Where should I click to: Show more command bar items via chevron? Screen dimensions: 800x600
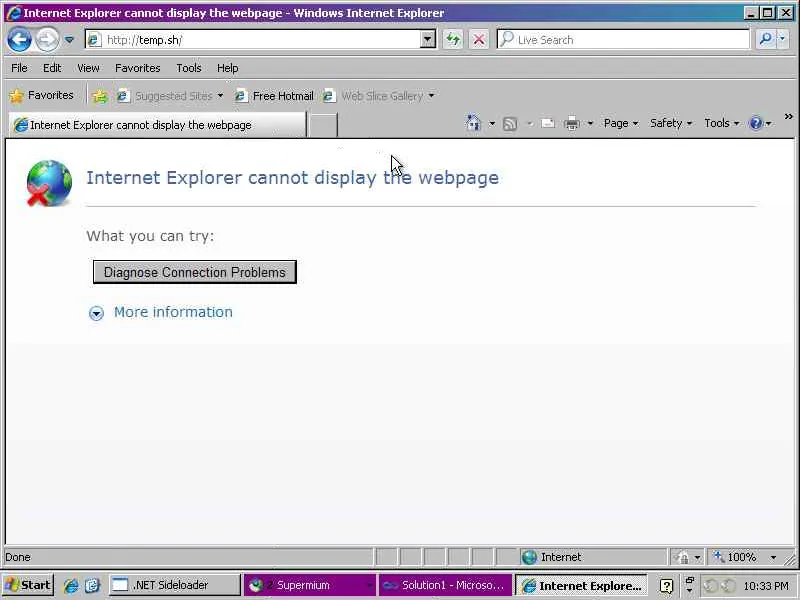coord(788,117)
